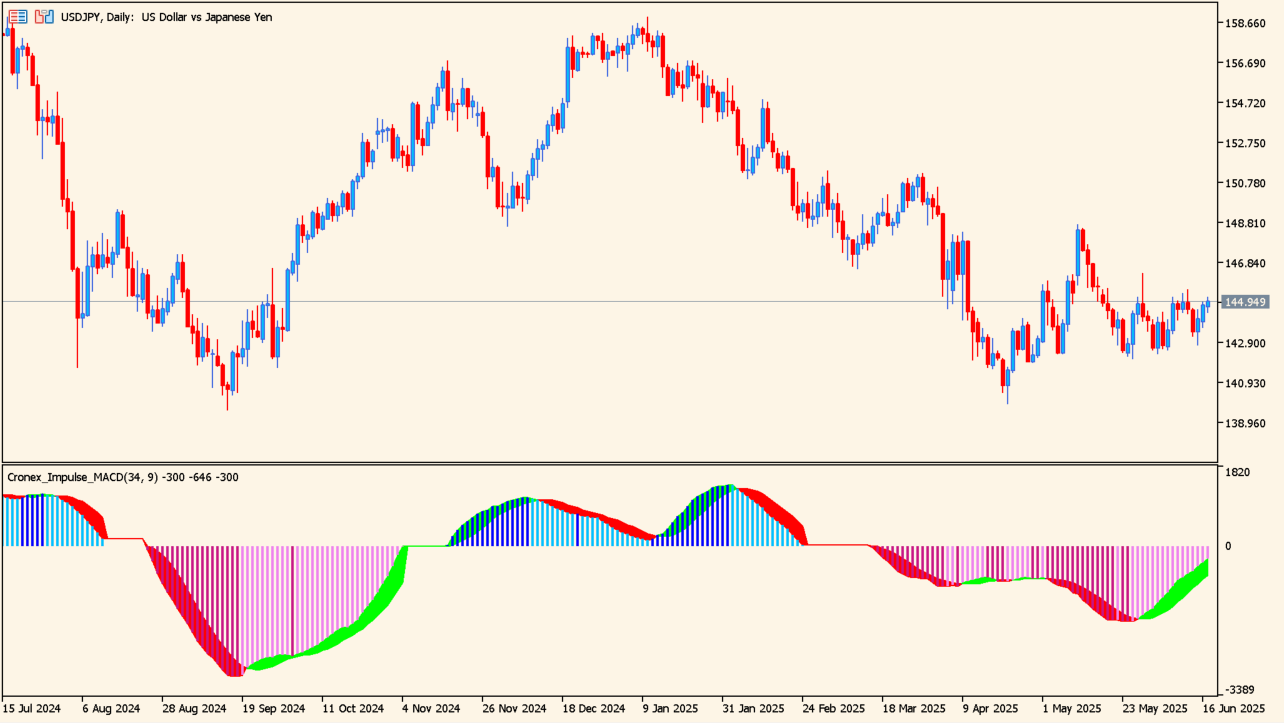Click the 138.960 price axis label
This screenshot has width=1284, height=723.
(x=1245, y=423)
